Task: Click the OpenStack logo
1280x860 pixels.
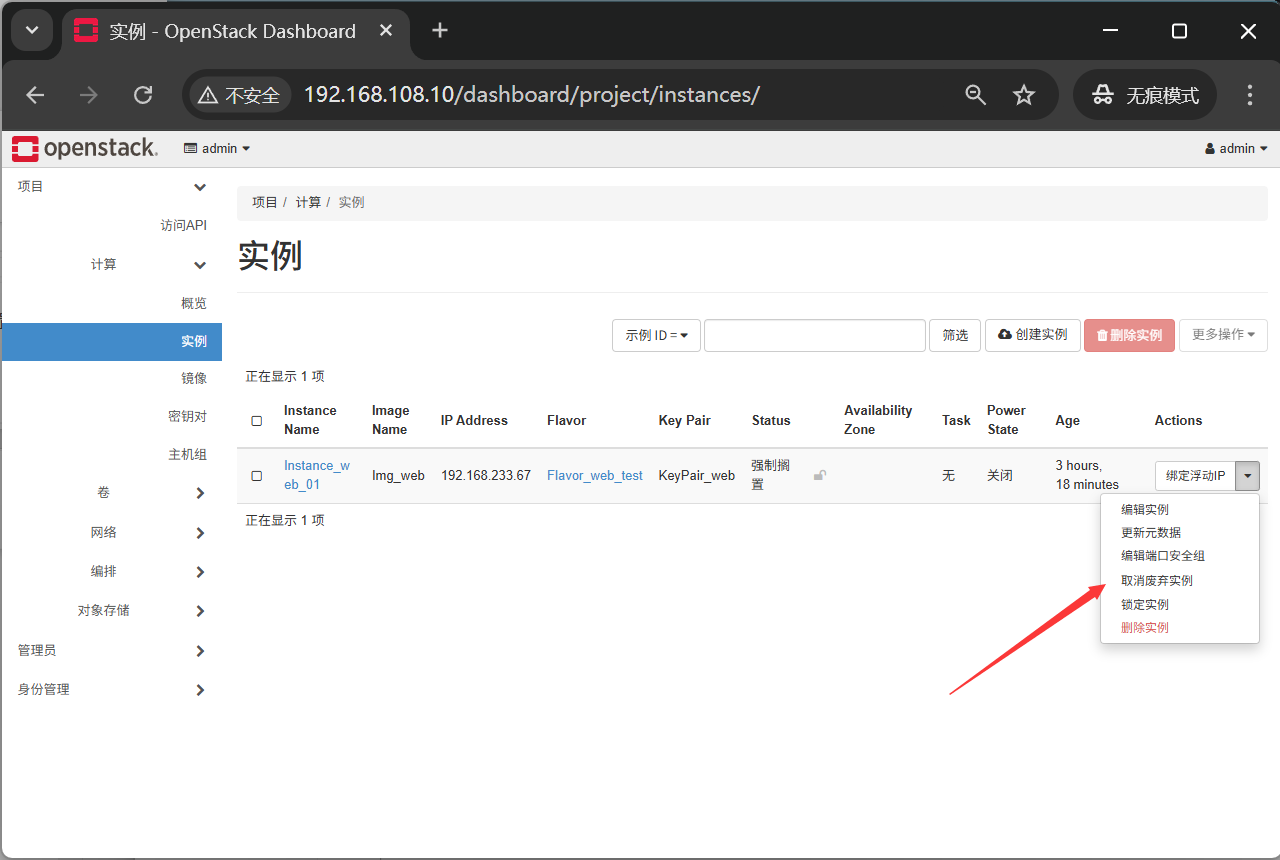Action: point(85,148)
